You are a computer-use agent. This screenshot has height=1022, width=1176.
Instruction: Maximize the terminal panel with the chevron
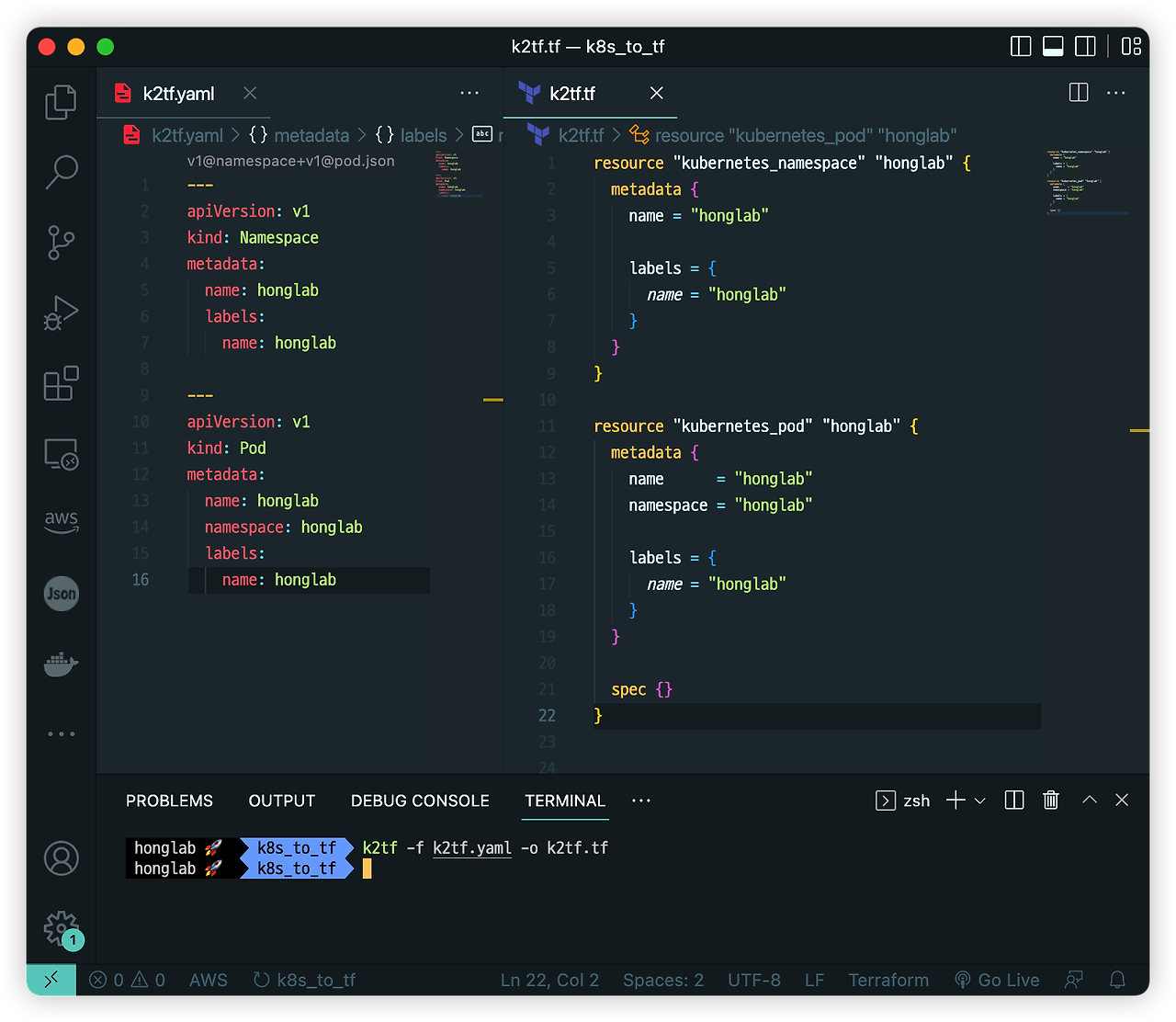1089,800
